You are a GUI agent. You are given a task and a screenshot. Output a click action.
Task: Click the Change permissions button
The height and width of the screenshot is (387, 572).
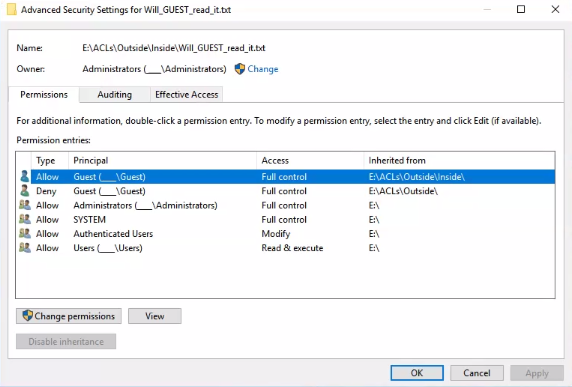point(69,316)
